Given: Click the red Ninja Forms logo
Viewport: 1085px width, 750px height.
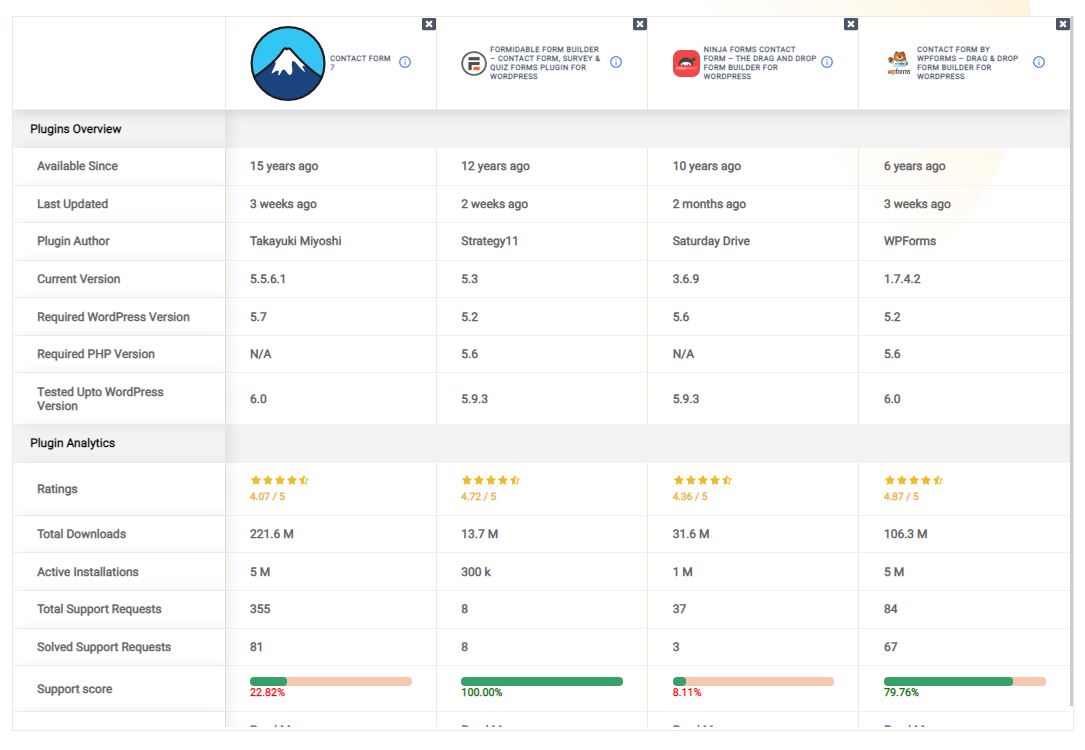Looking at the screenshot, I should pyautogui.click(x=686, y=63).
